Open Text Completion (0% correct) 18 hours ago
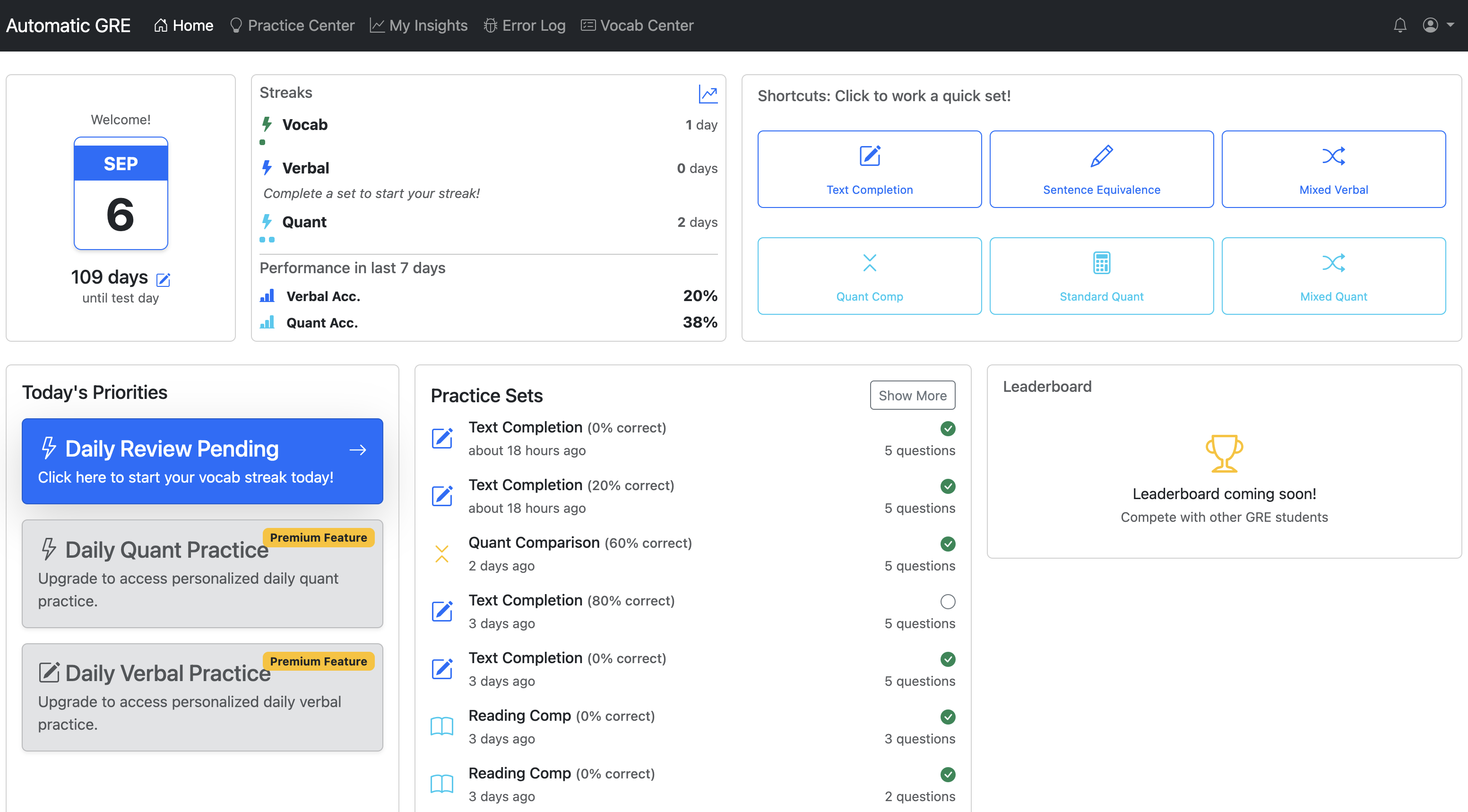Viewport: 1468px width, 812px height. click(693, 438)
